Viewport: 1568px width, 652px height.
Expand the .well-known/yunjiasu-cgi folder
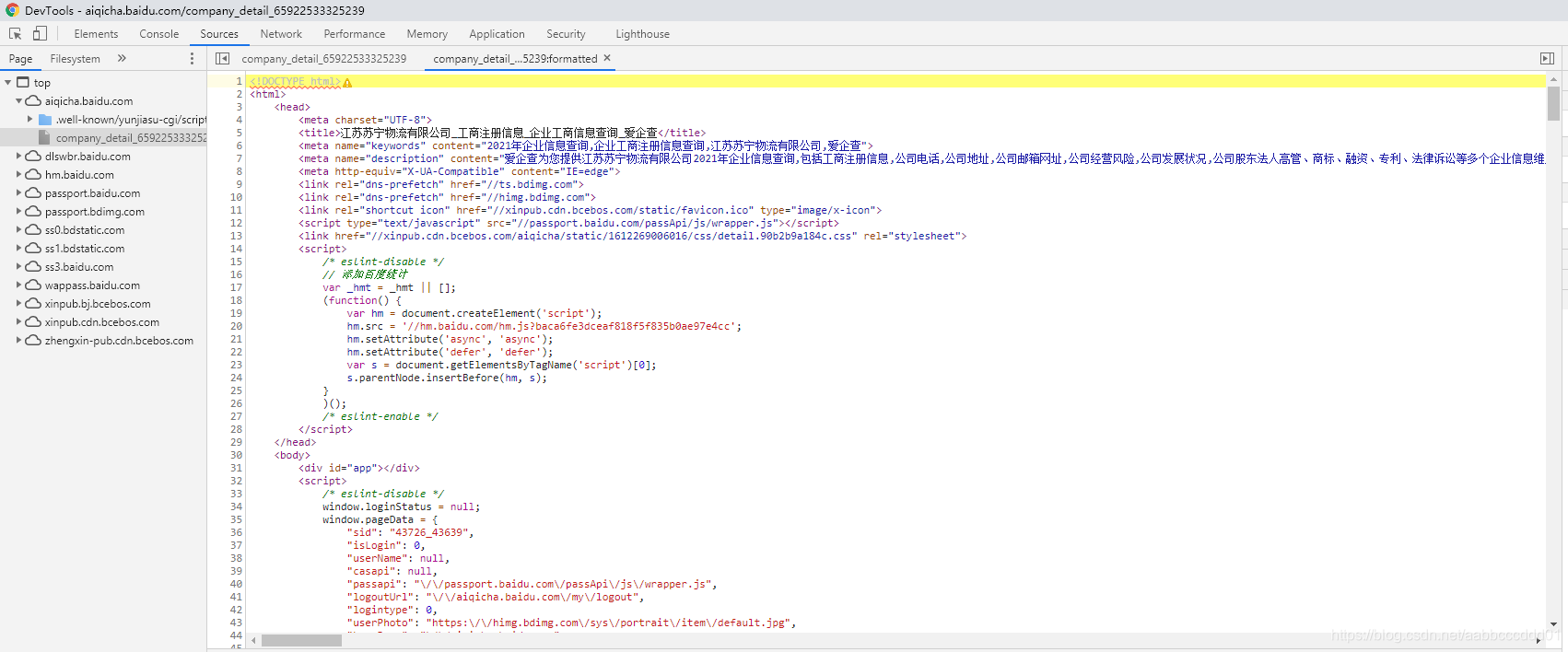(30, 119)
